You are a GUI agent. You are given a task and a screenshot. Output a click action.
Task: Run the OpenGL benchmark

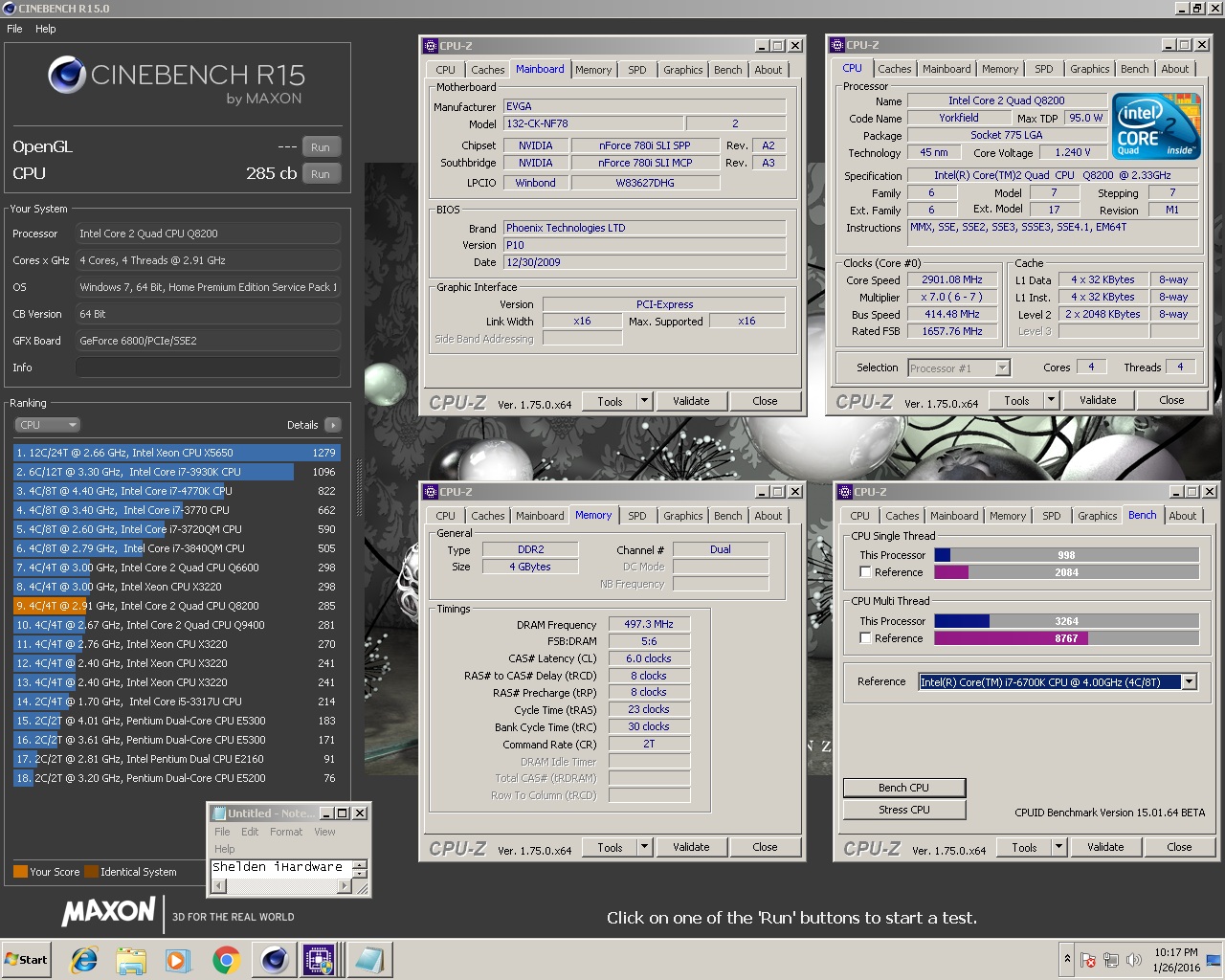321,147
